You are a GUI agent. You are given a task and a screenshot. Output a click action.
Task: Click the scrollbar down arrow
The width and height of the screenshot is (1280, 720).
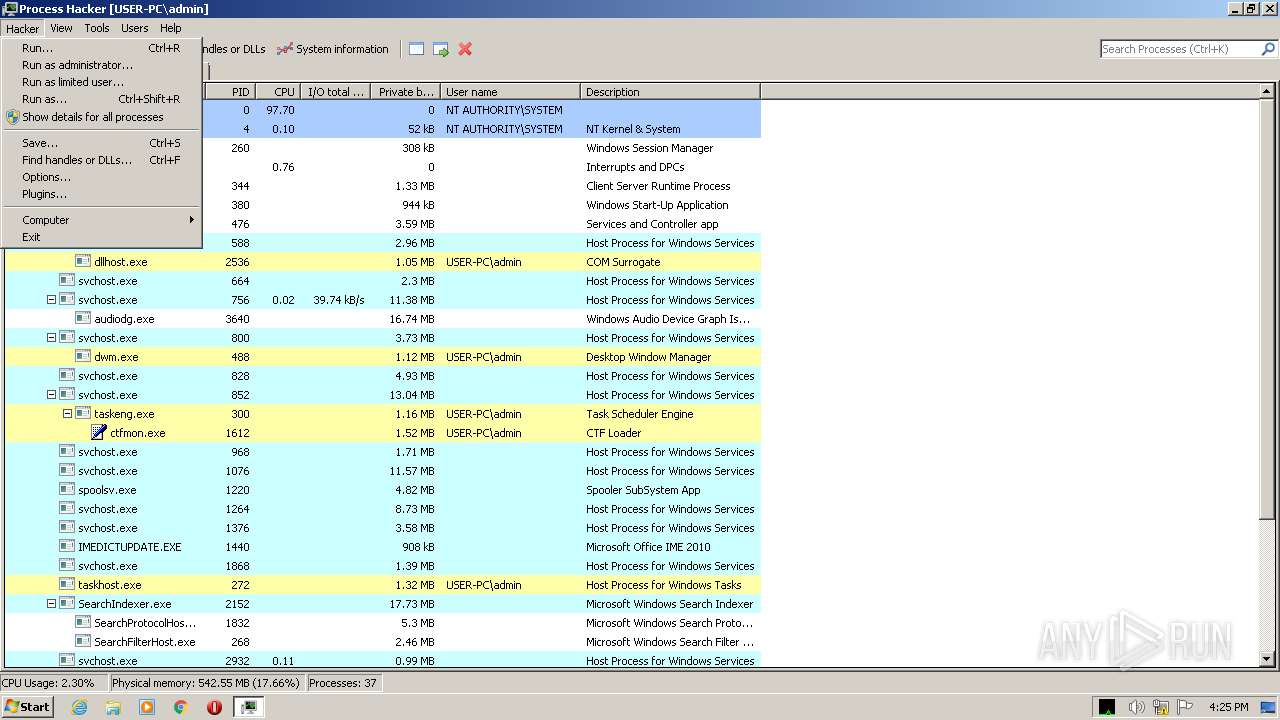click(x=1267, y=660)
